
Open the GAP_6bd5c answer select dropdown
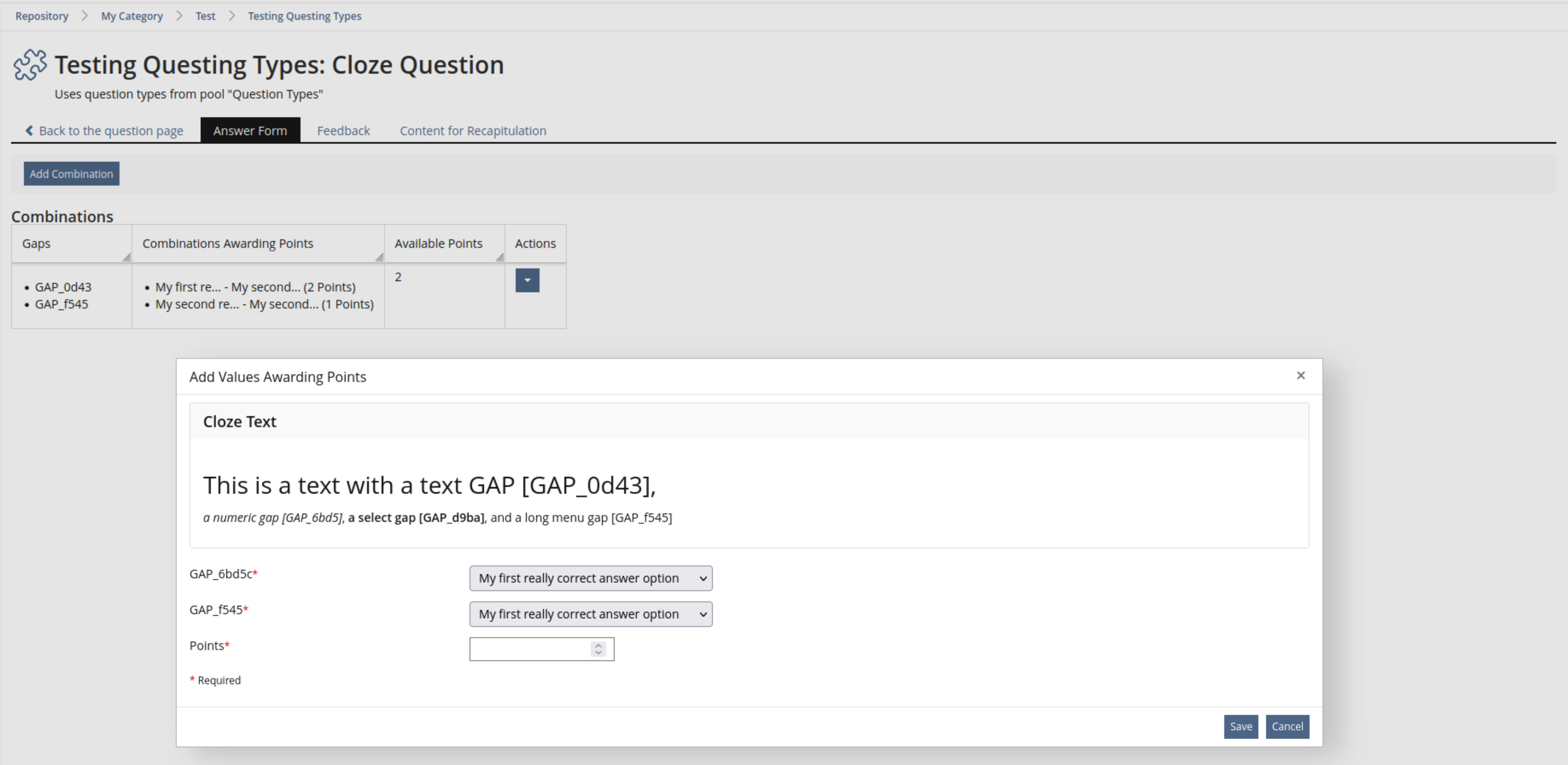point(590,578)
